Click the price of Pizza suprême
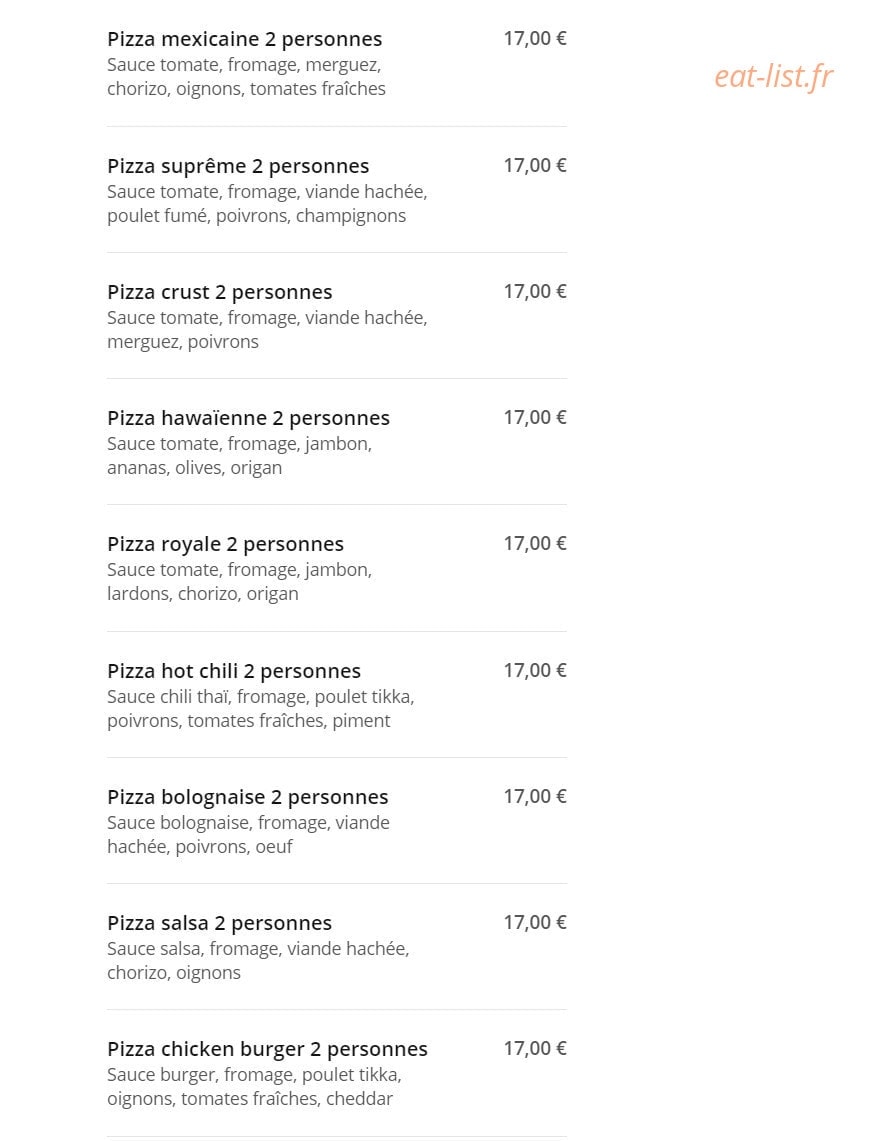The image size is (879, 1141). pyautogui.click(x=535, y=166)
